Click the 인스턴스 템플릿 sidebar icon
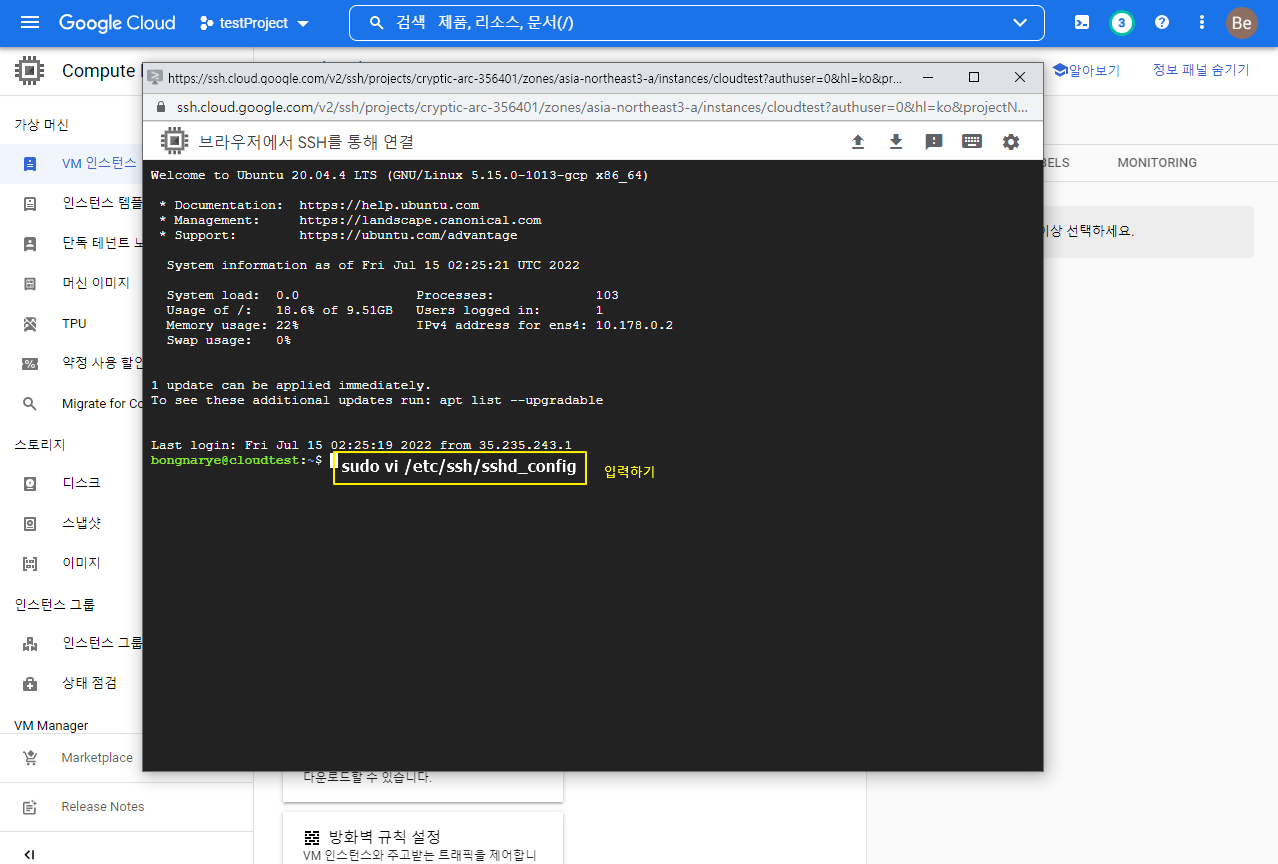 tap(30, 203)
